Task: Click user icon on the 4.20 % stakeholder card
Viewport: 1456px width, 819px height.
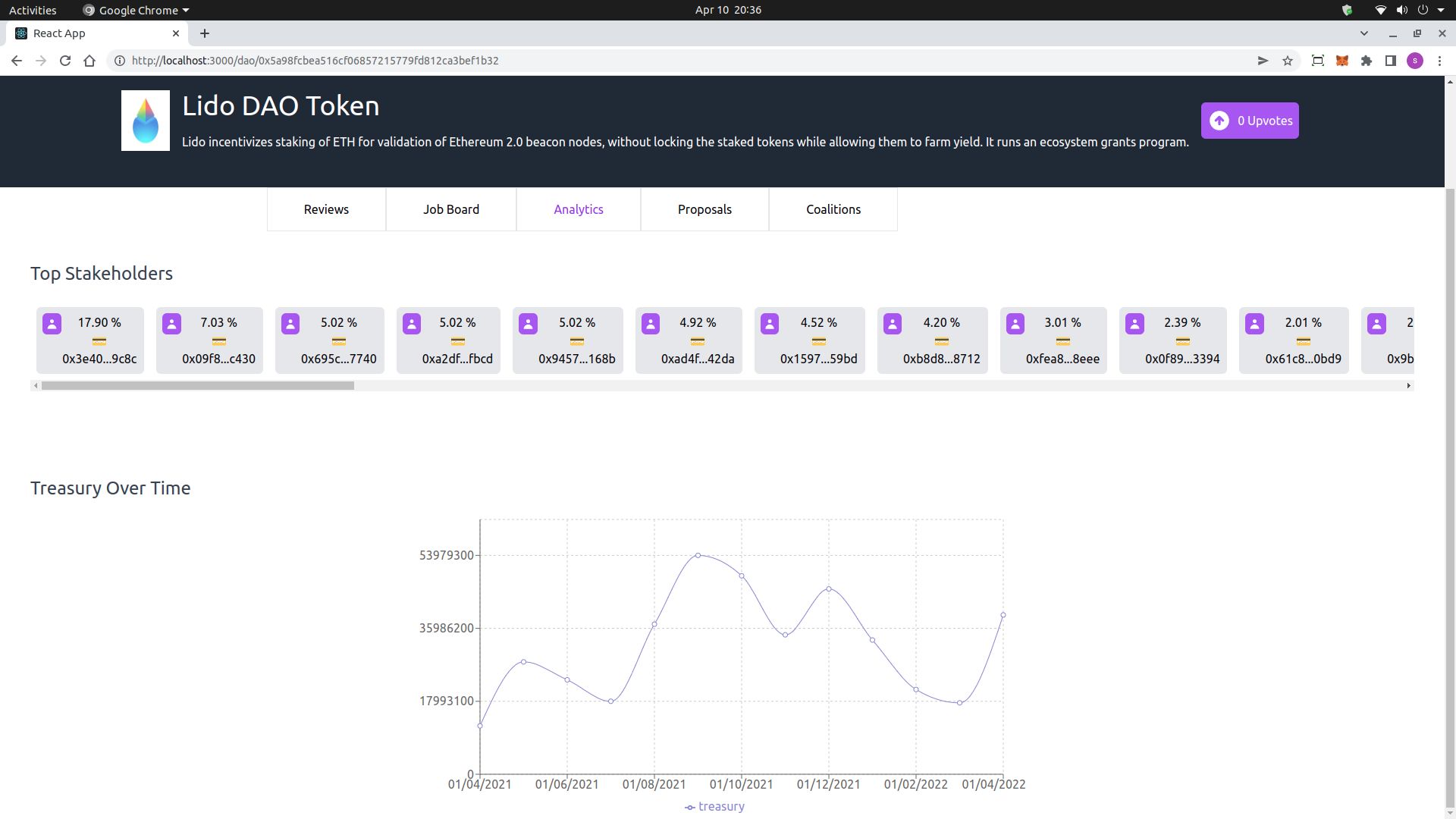Action: 893,324
